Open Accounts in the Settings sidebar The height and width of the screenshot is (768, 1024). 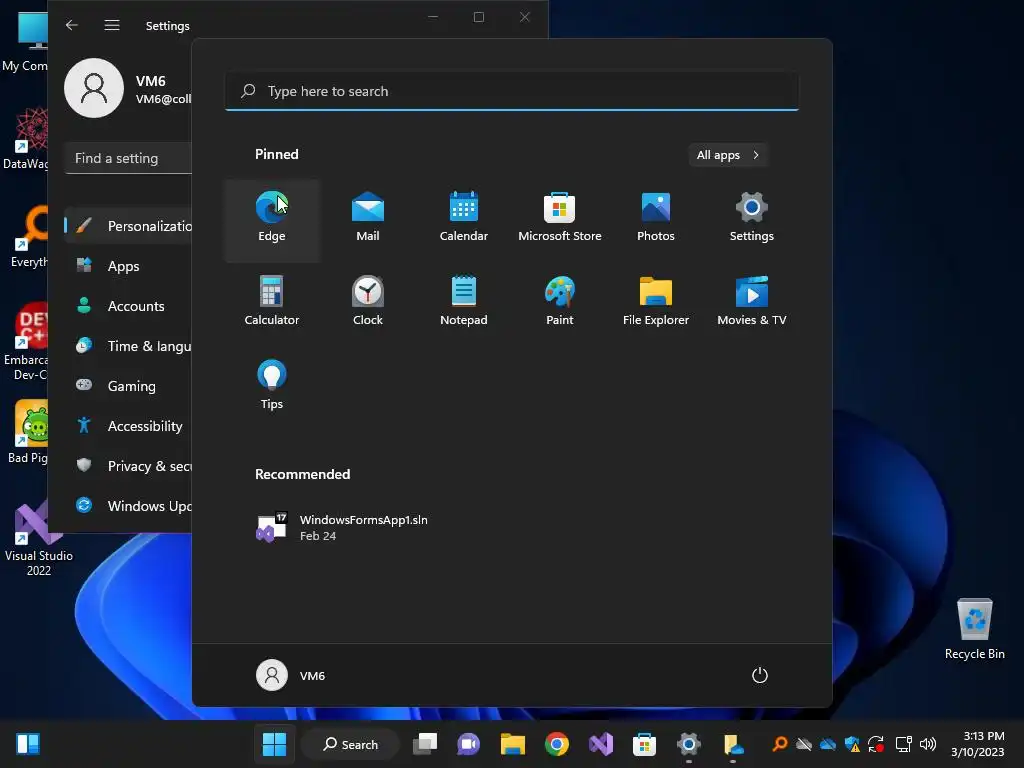(128, 306)
